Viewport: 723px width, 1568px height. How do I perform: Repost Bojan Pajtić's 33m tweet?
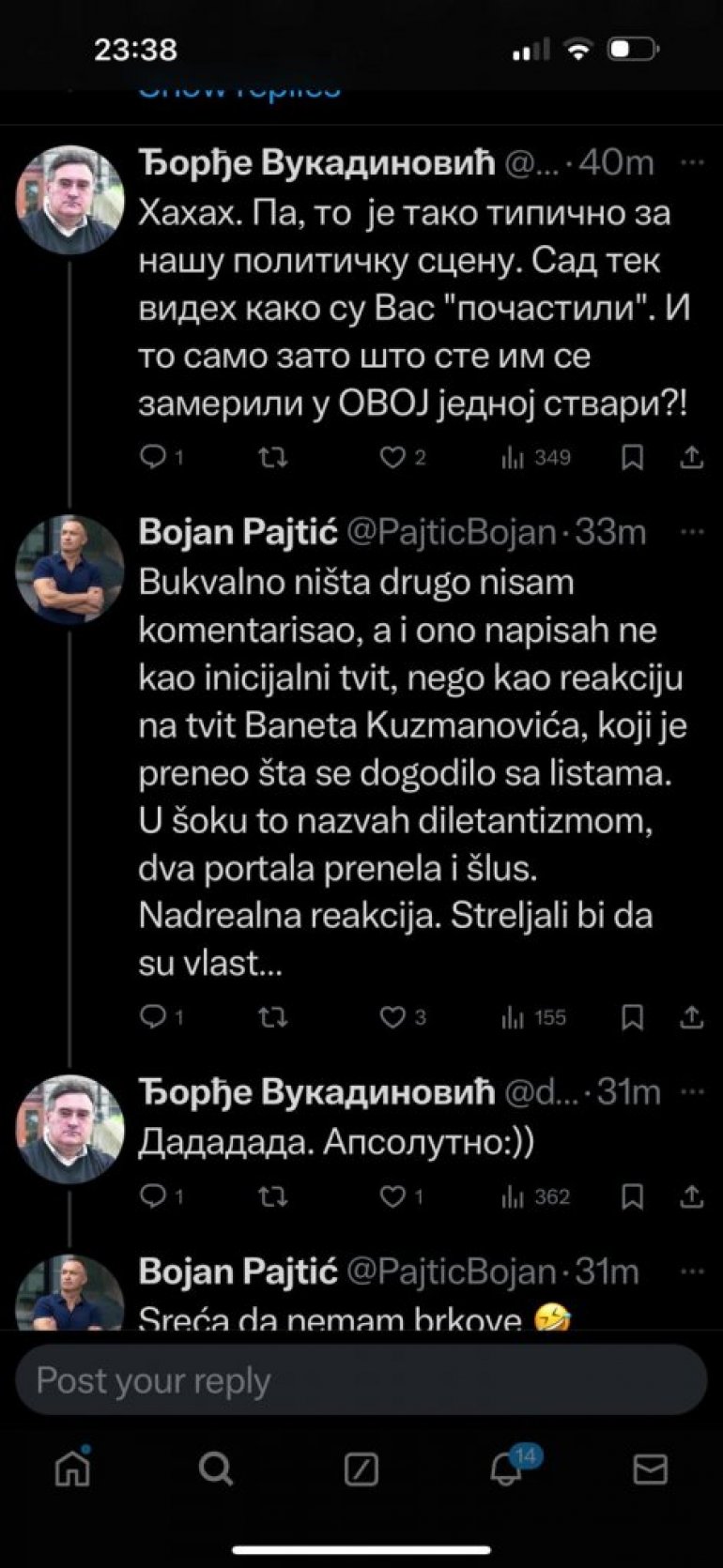coord(273,1017)
